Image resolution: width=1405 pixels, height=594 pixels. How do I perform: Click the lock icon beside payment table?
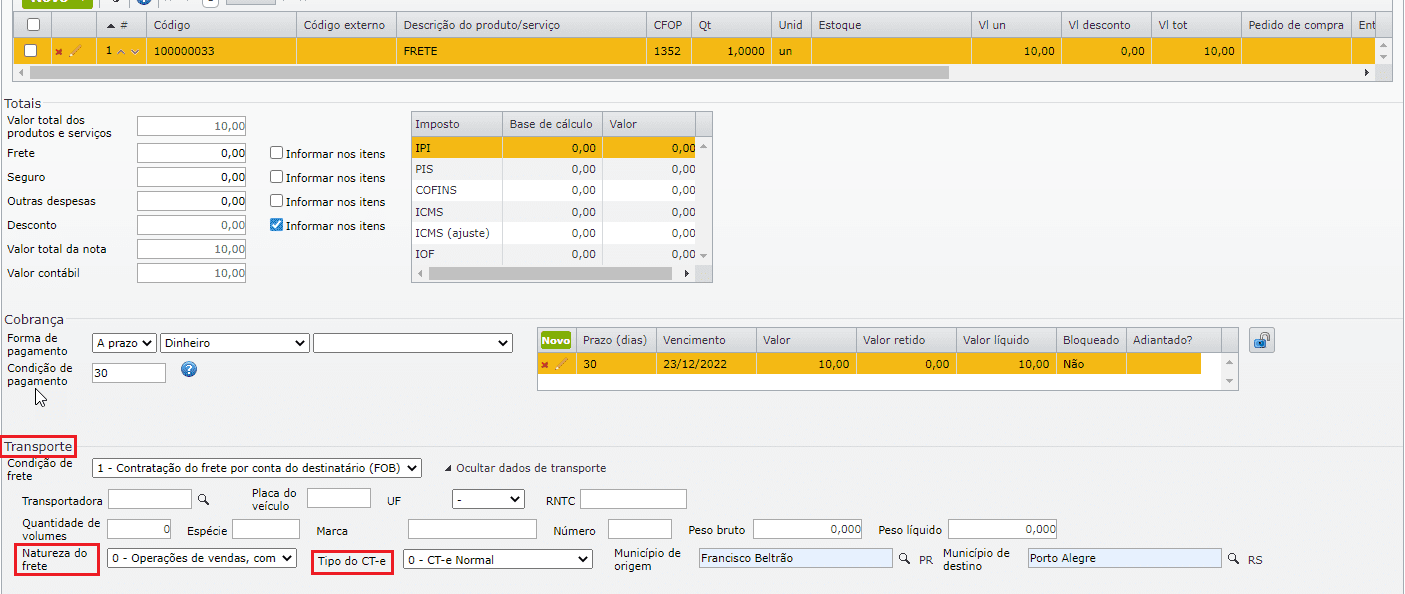1262,341
